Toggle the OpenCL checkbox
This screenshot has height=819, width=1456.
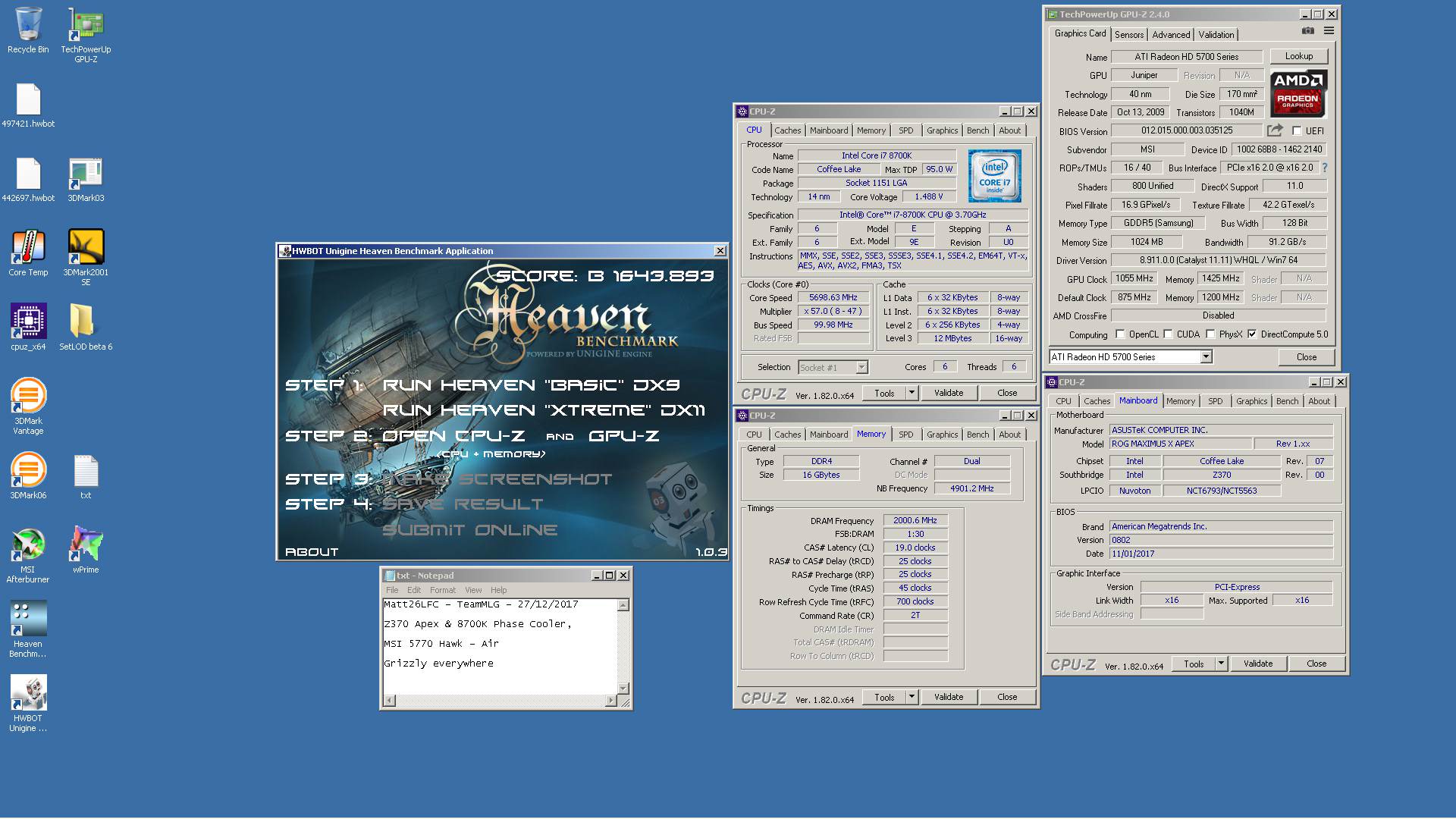click(1120, 334)
